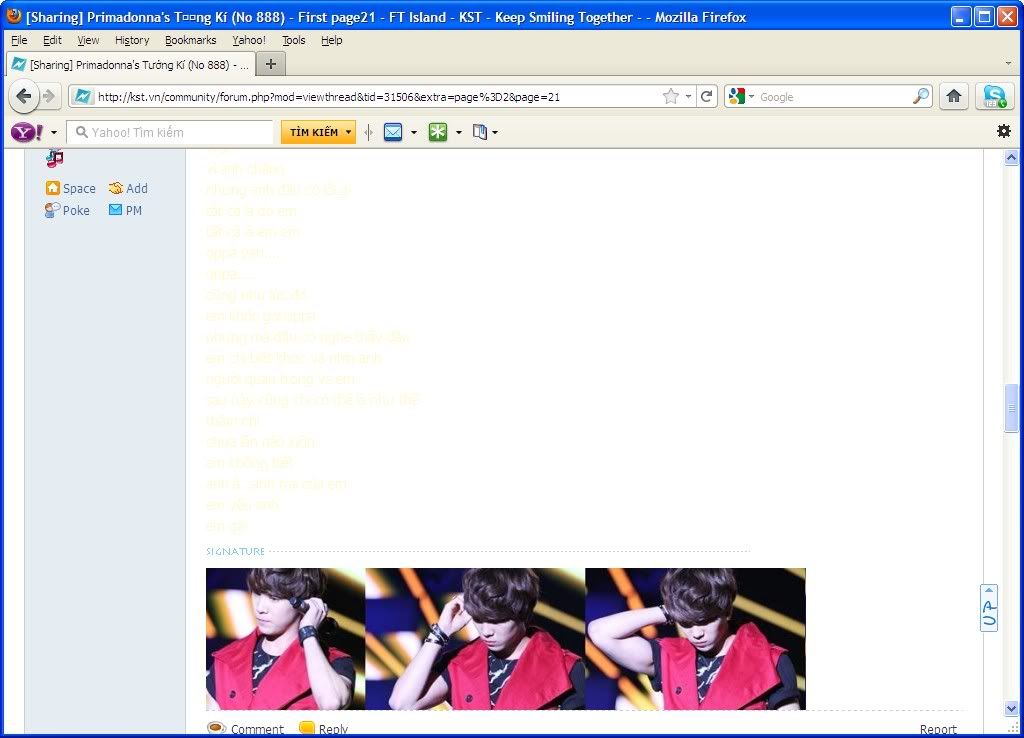Click the Comment link
The height and width of the screenshot is (738, 1024).
tap(257, 729)
